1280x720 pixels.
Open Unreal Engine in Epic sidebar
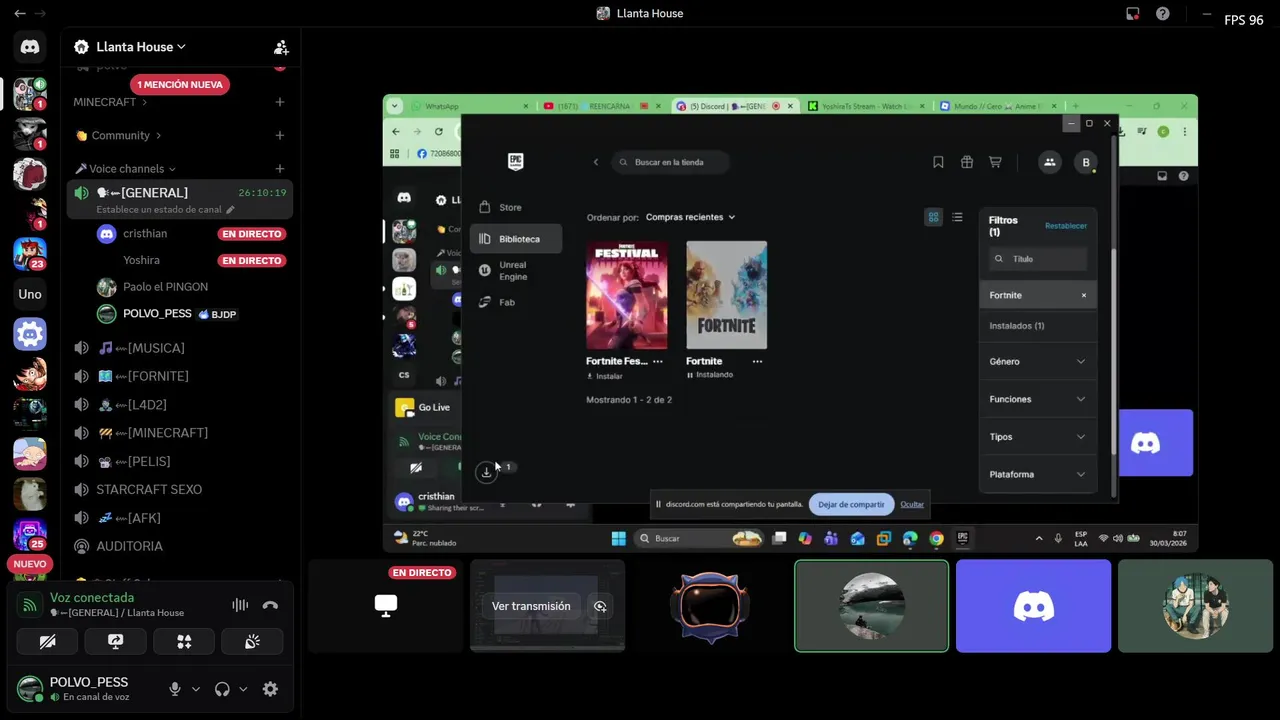tap(515, 271)
